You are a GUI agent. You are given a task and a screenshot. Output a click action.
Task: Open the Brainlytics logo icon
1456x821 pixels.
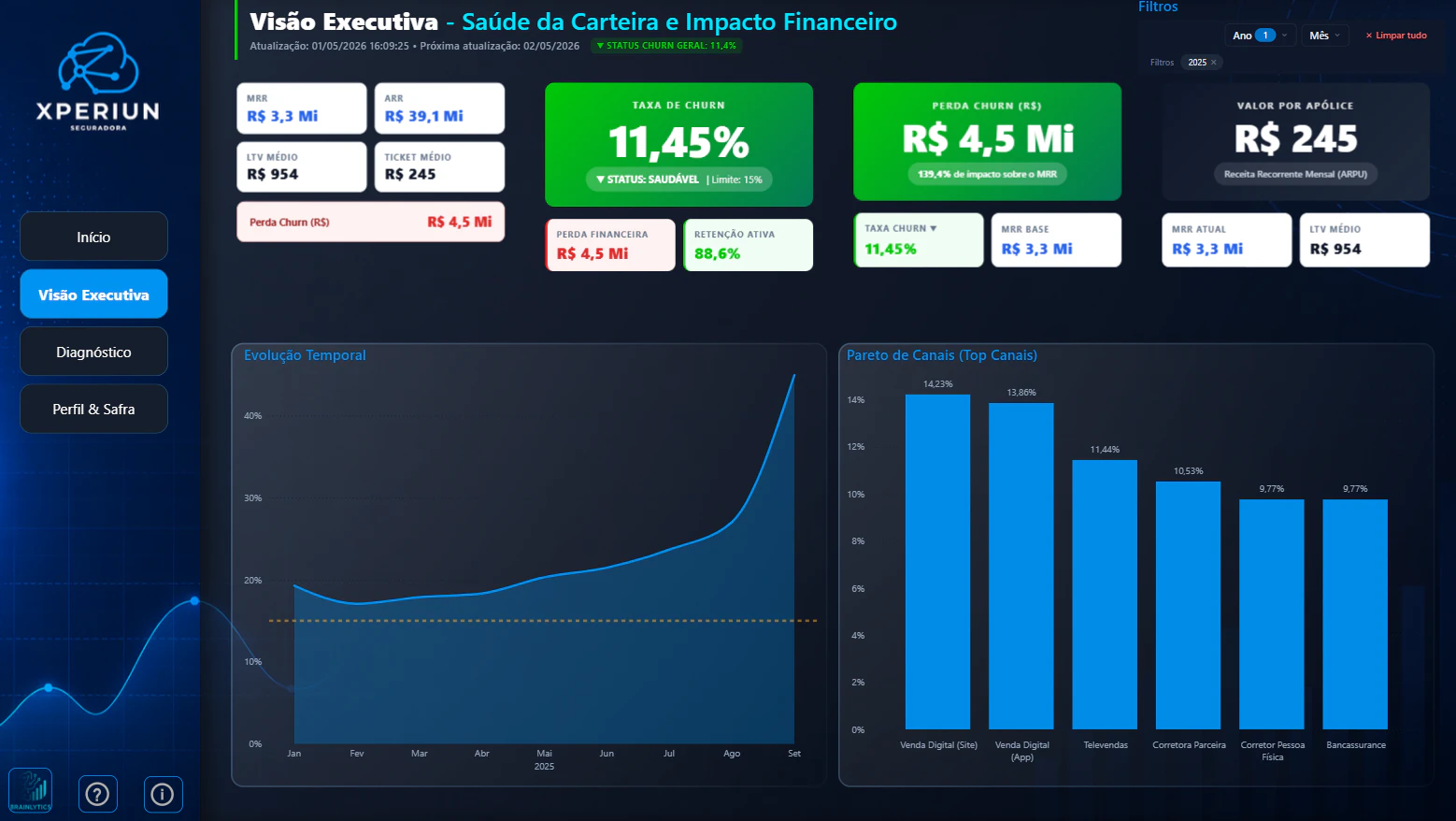(30, 791)
